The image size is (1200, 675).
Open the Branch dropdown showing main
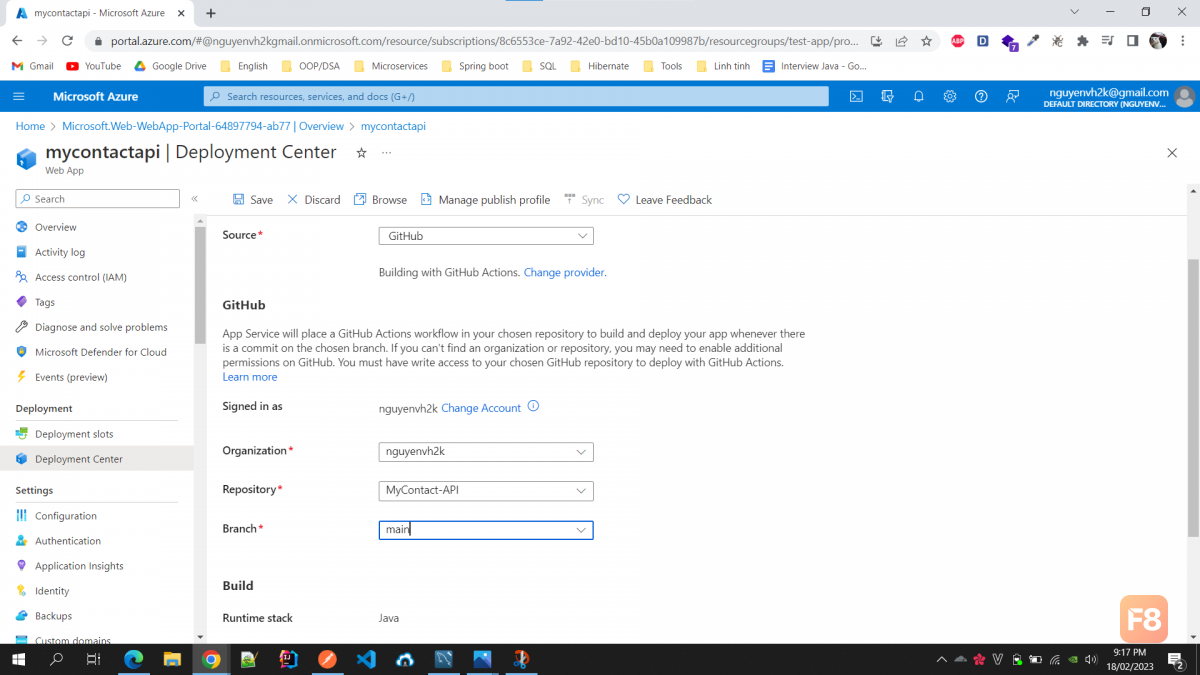point(486,530)
